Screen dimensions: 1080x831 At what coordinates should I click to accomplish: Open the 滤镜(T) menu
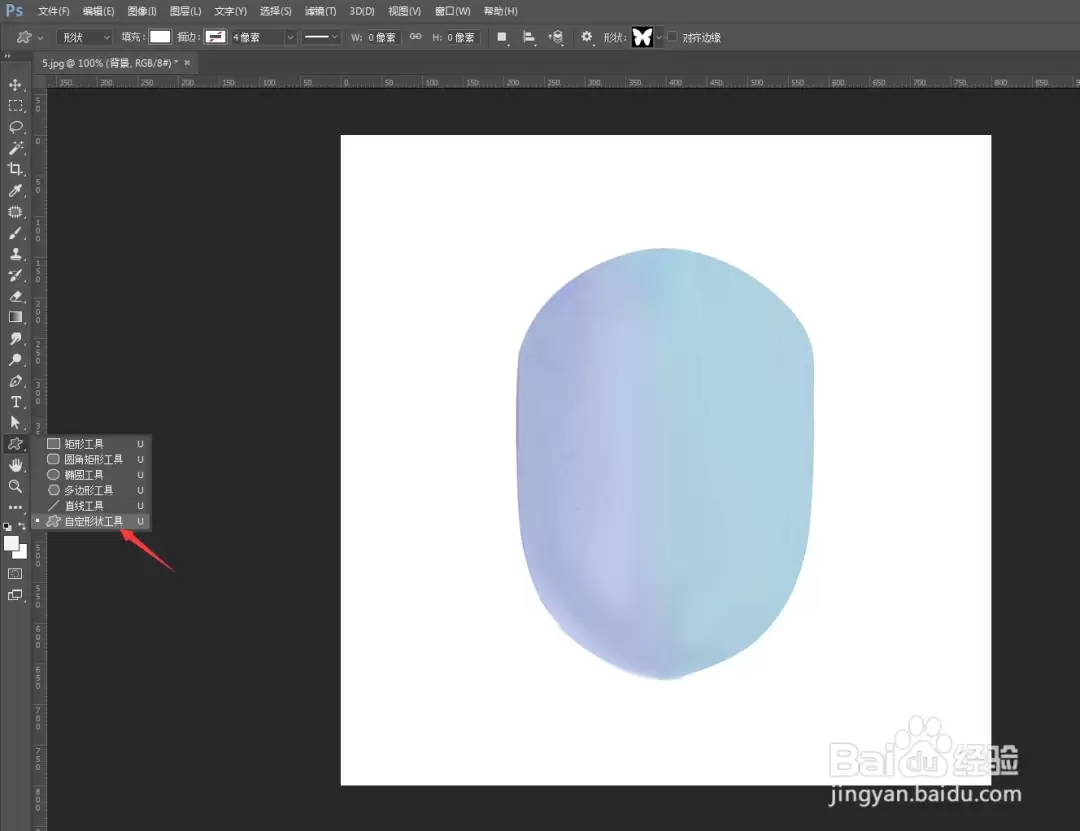[320, 11]
